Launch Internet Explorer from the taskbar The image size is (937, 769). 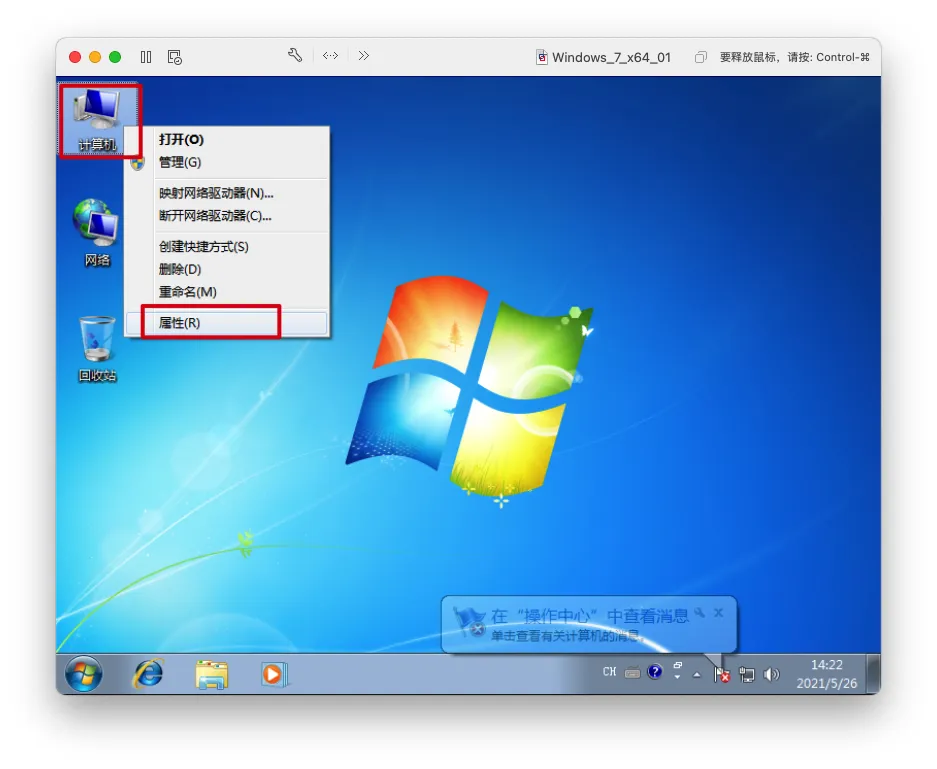coord(148,673)
